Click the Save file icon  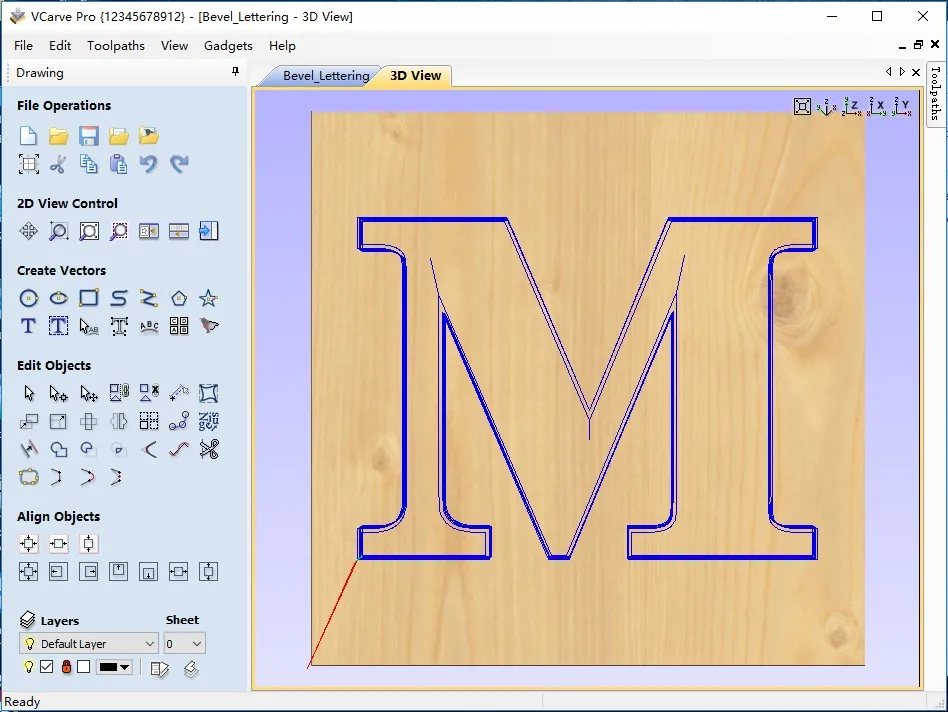pos(89,136)
